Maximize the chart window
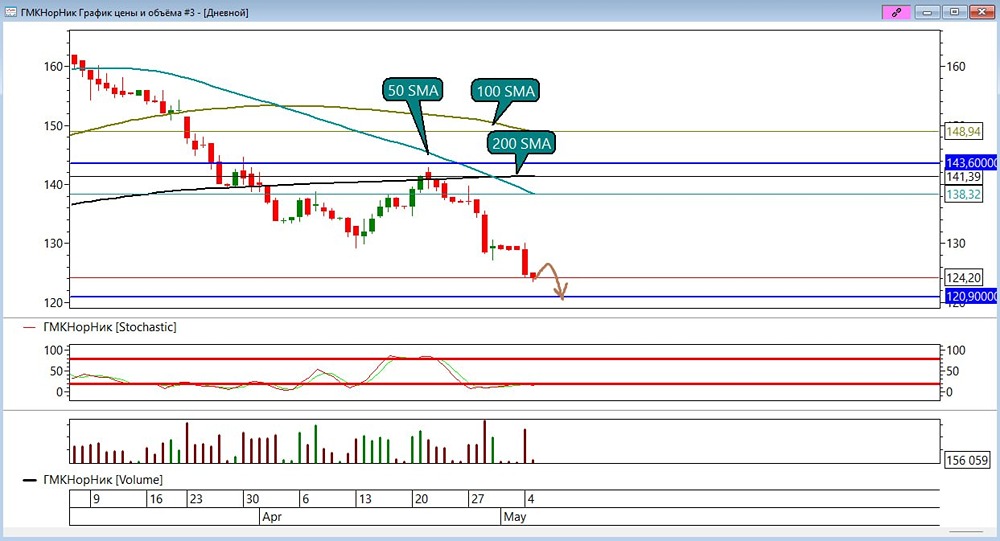1000x541 pixels. click(x=955, y=12)
